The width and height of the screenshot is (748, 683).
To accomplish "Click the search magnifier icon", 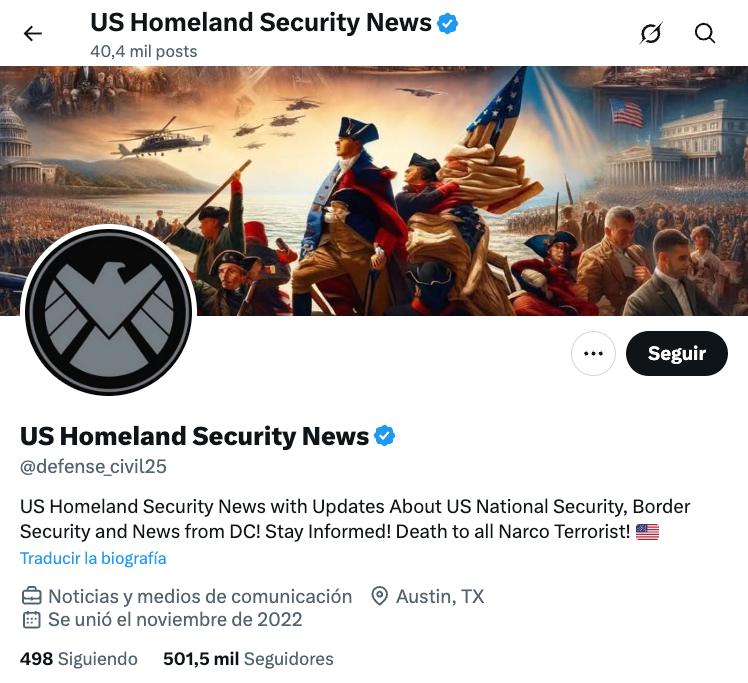I will (705, 34).
